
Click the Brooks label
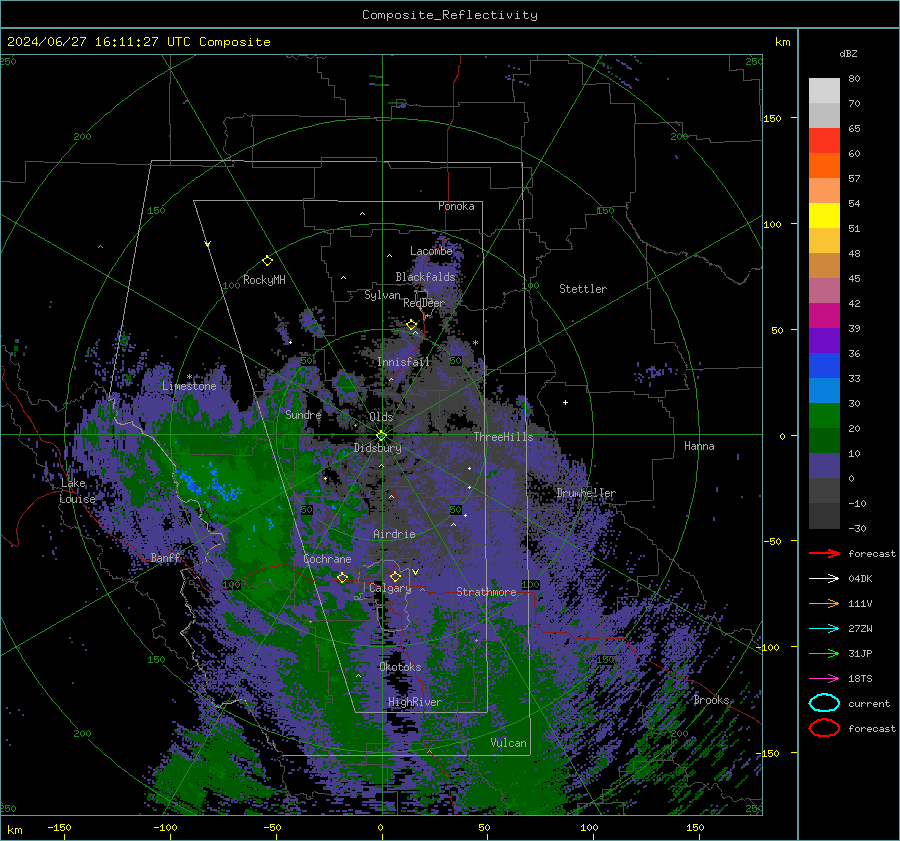[x=712, y=700]
